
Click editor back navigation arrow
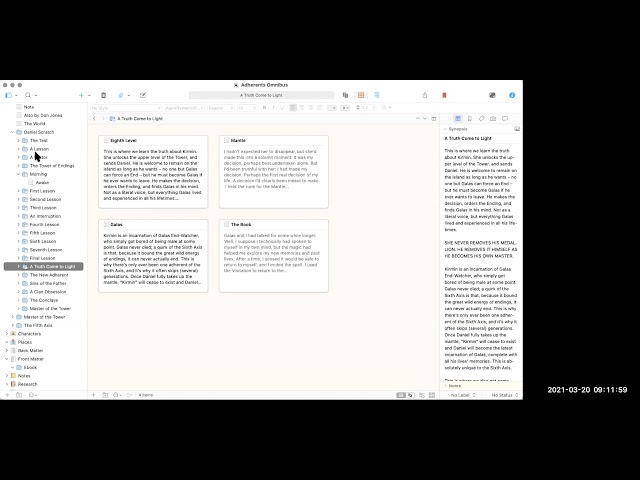[94, 118]
